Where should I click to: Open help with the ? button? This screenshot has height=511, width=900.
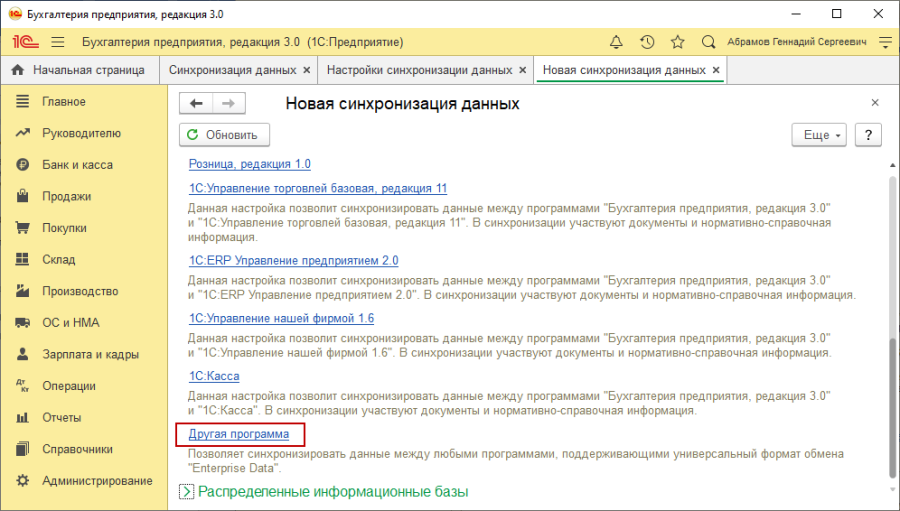tap(868, 135)
